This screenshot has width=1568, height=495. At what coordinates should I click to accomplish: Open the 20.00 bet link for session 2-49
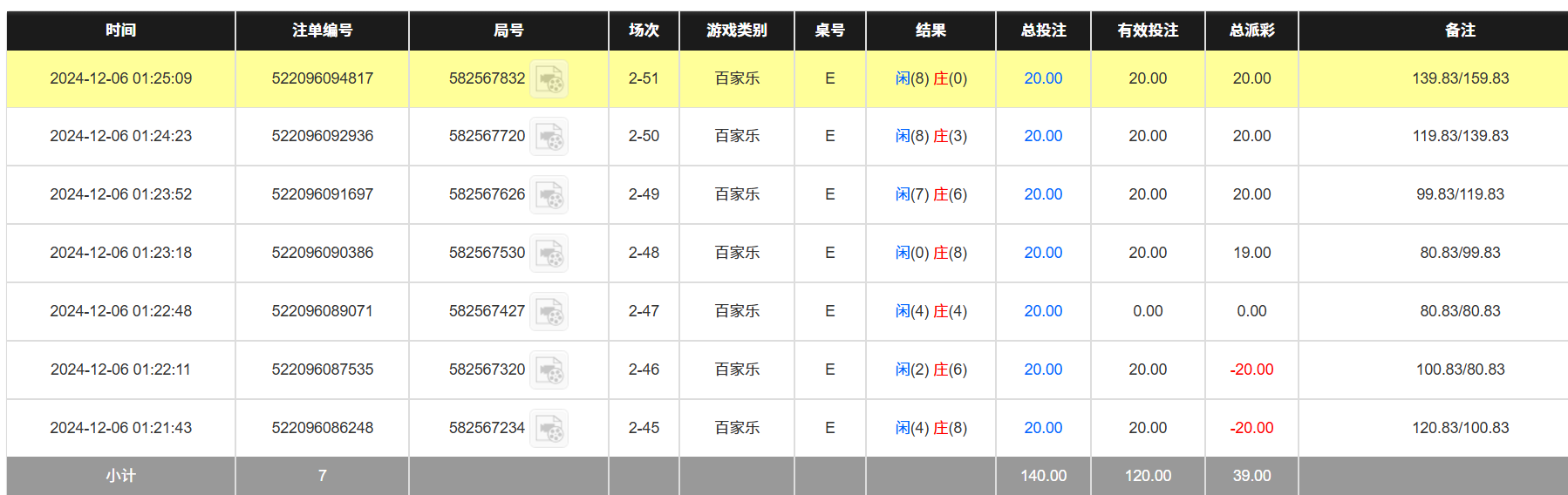tap(1043, 194)
